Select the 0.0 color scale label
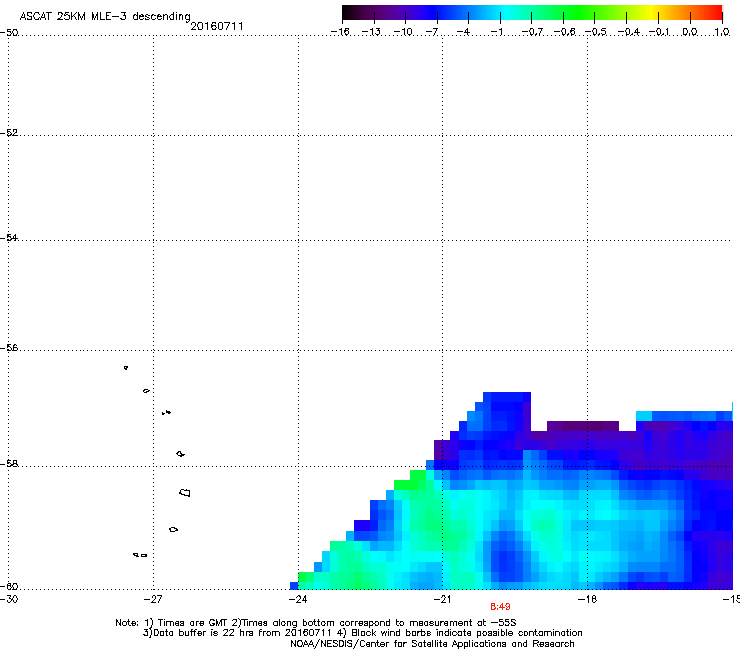Screen dimensions: 740x650 click(690, 32)
